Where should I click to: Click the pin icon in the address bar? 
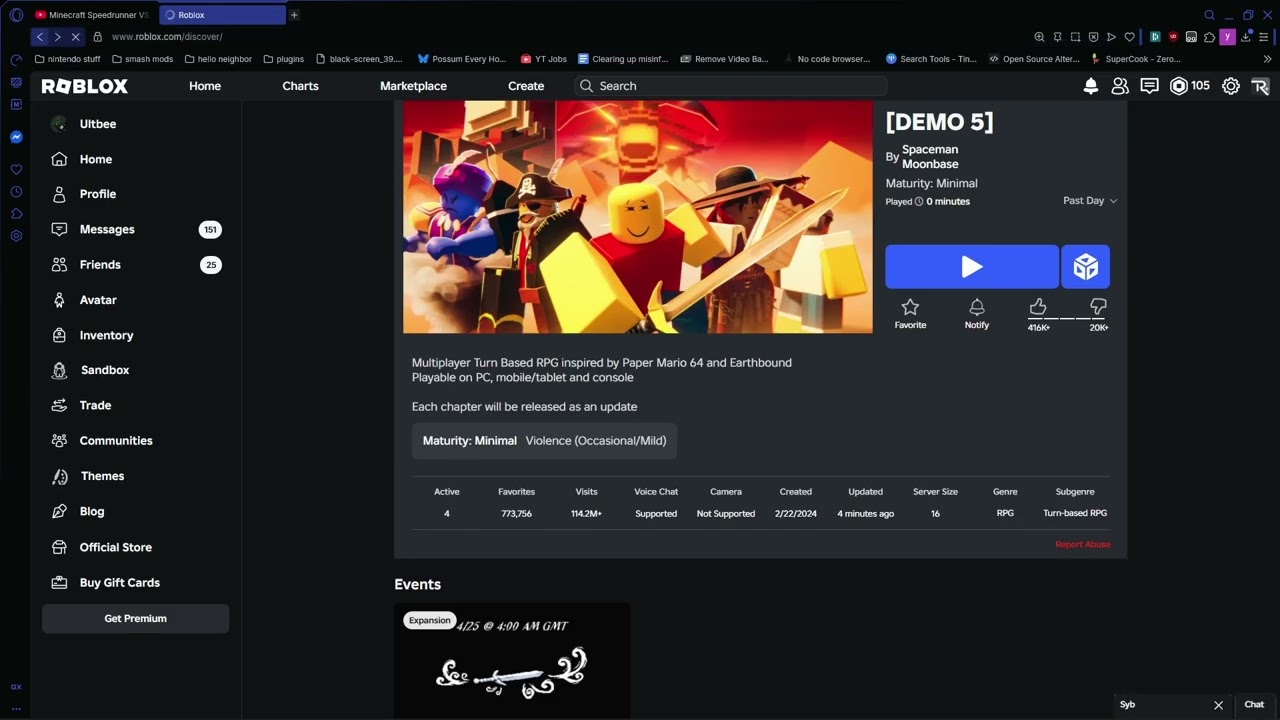(x=1057, y=37)
